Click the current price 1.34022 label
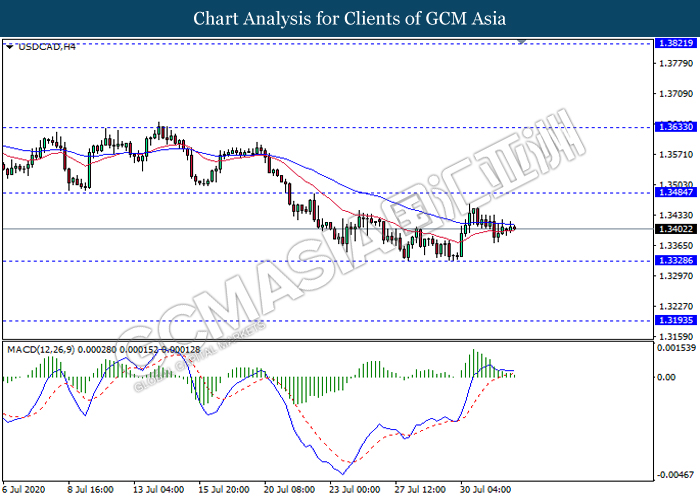 click(x=676, y=229)
